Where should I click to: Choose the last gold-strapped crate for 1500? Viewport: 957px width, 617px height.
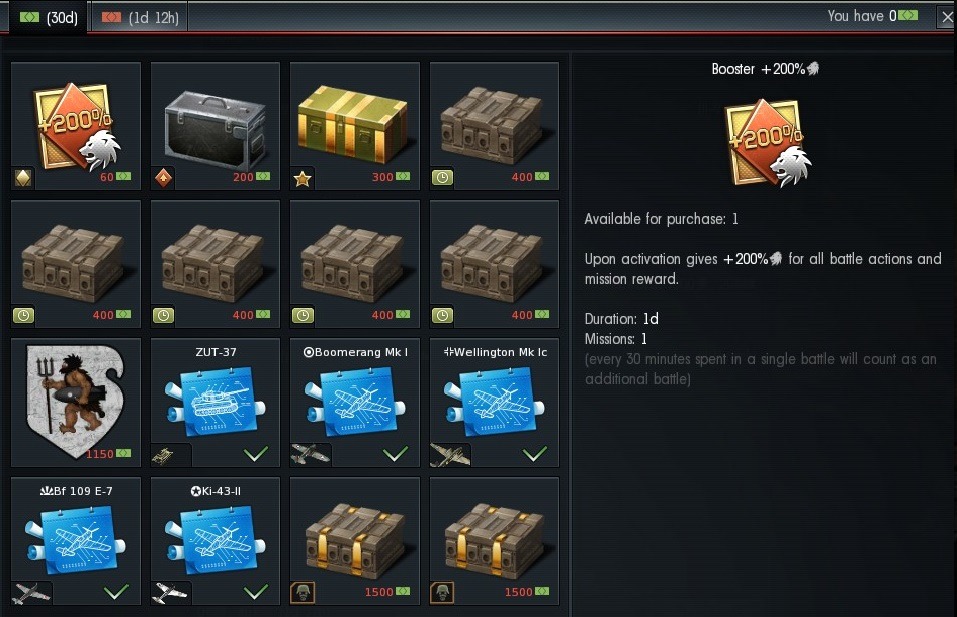click(x=494, y=541)
